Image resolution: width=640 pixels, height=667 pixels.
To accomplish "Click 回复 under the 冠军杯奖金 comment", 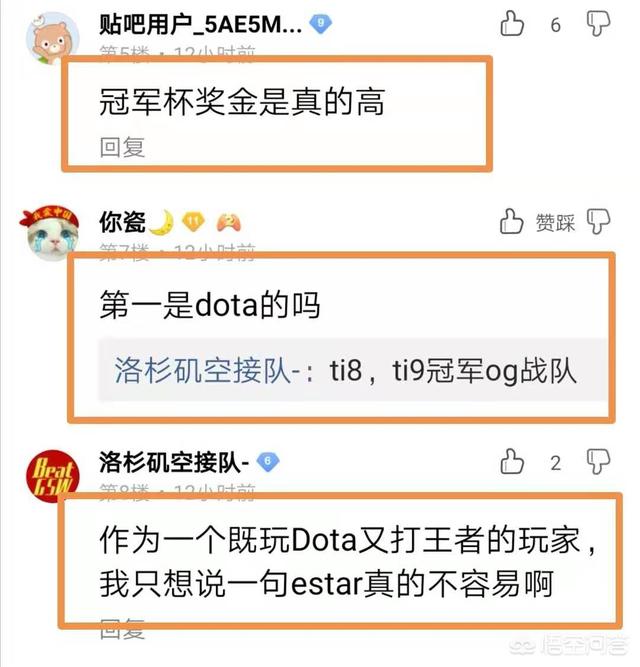I will pos(122,147).
